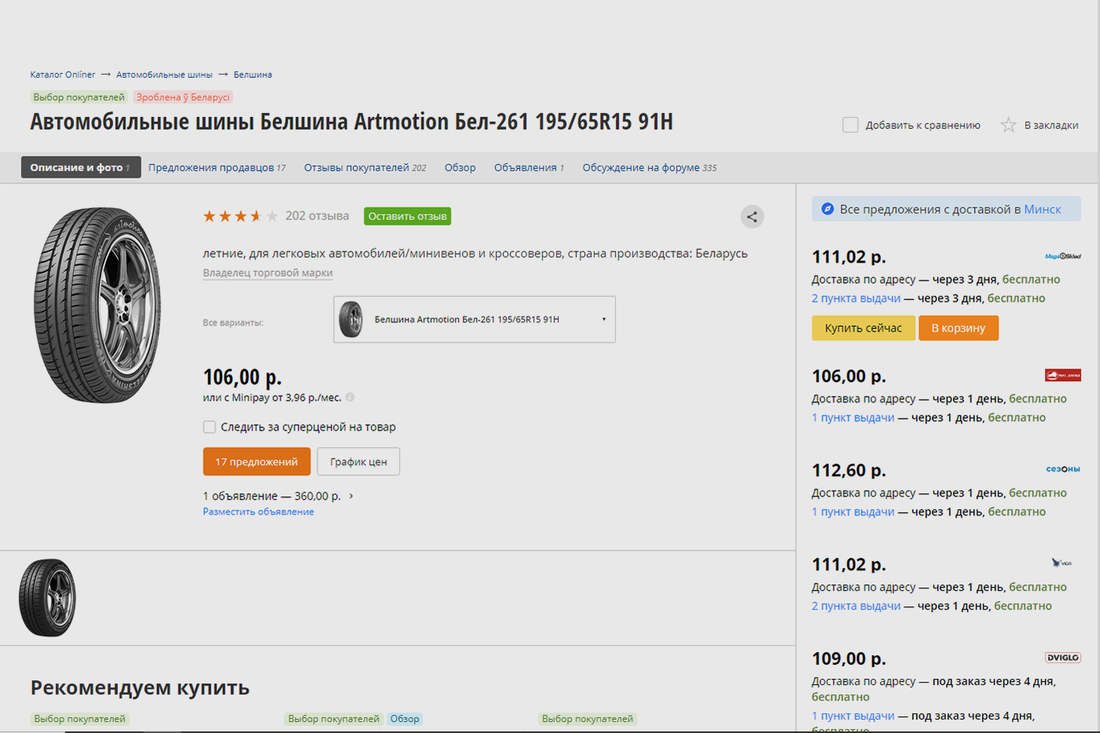Click the share icon button

[752, 216]
